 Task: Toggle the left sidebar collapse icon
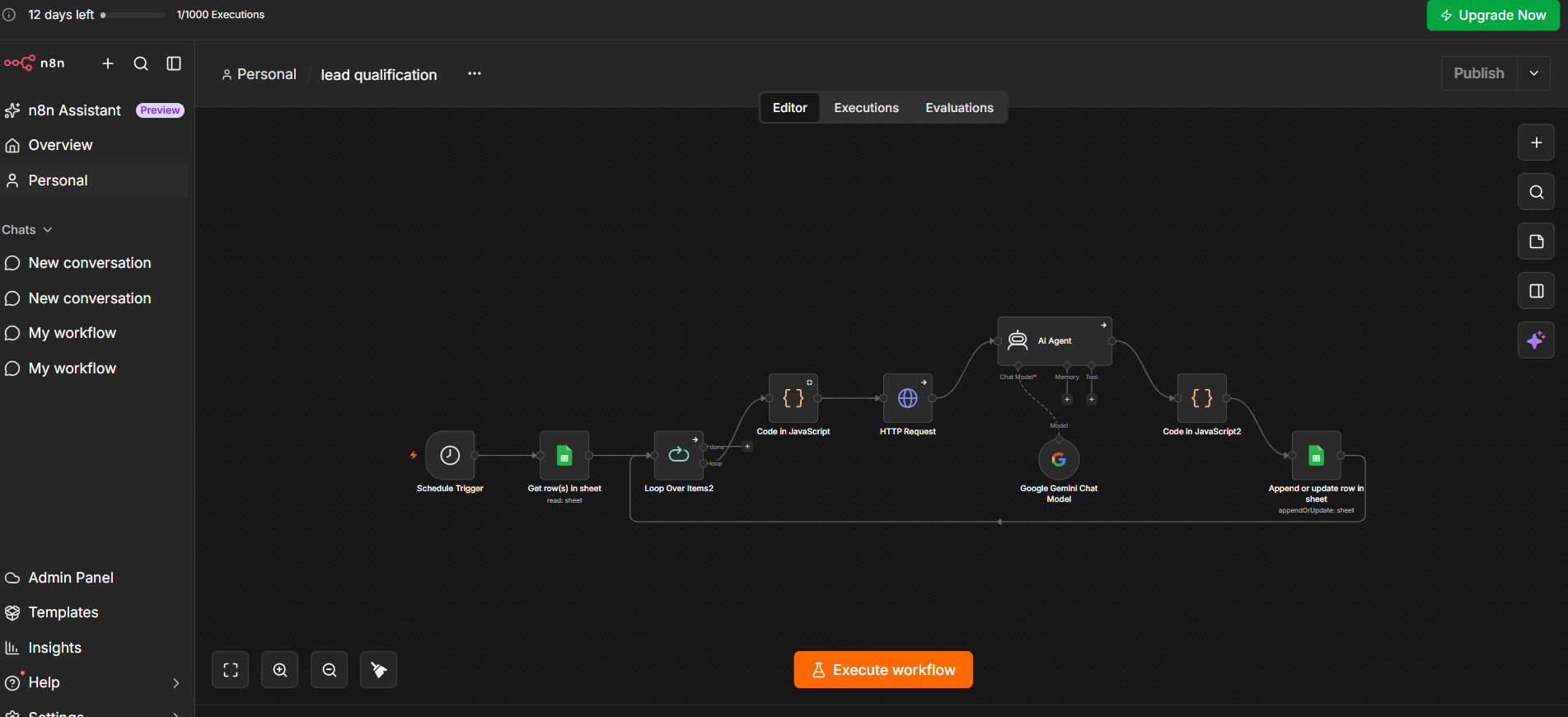[x=174, y=63]
